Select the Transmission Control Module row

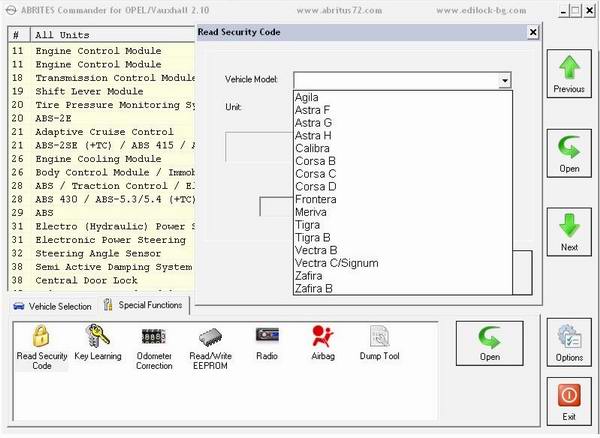[x=102, y=78]
